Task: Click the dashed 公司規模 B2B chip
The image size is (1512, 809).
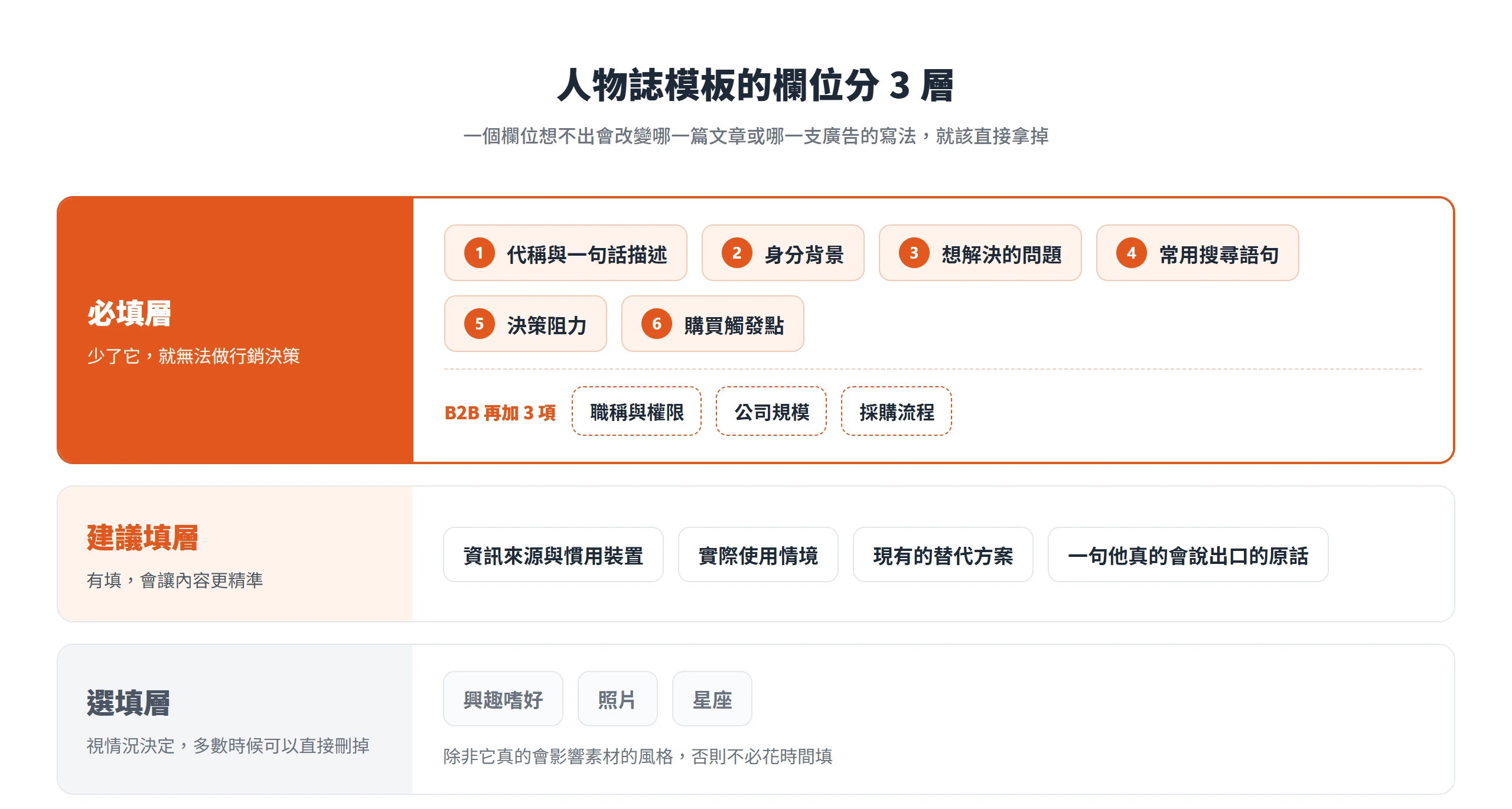Action: 771,412
